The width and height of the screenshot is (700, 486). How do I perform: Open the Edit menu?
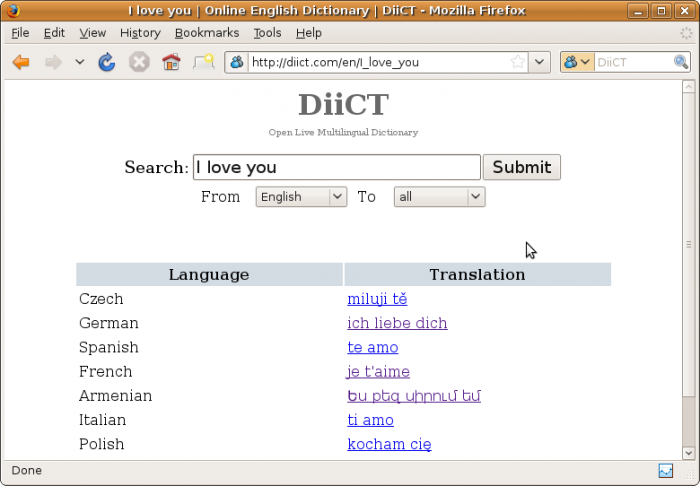[x=54, y=33]
